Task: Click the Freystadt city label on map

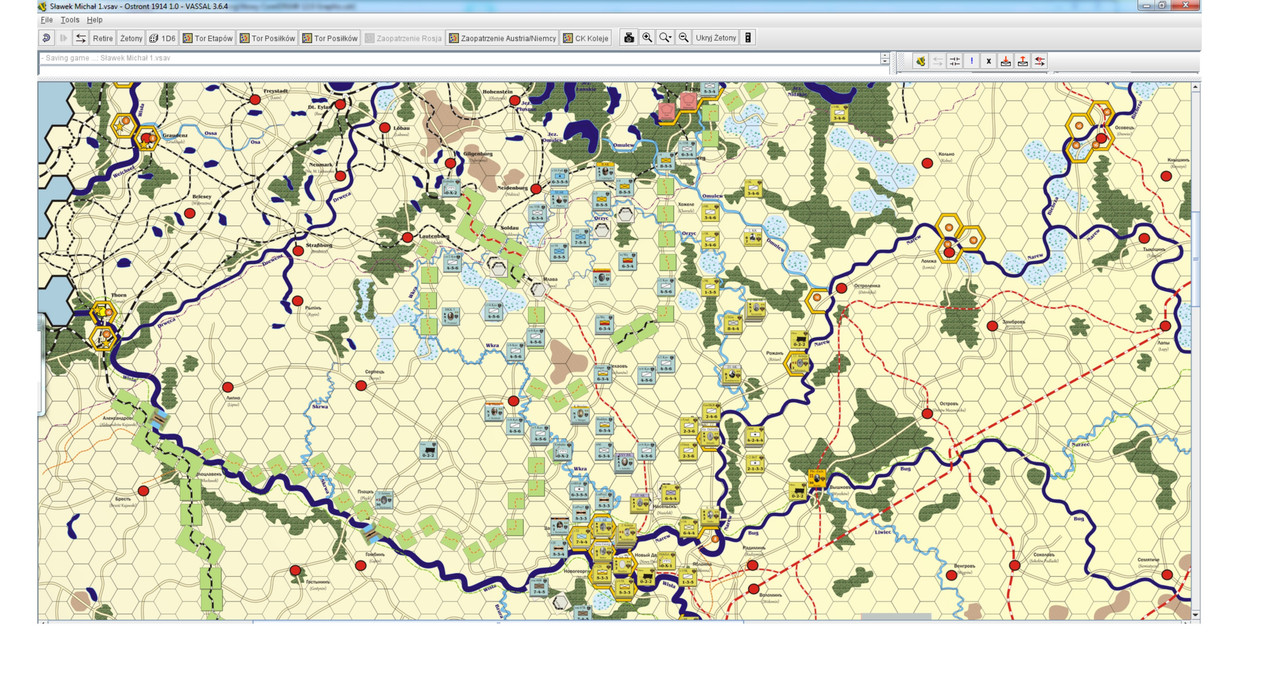Action: click(x=275, y=91)
